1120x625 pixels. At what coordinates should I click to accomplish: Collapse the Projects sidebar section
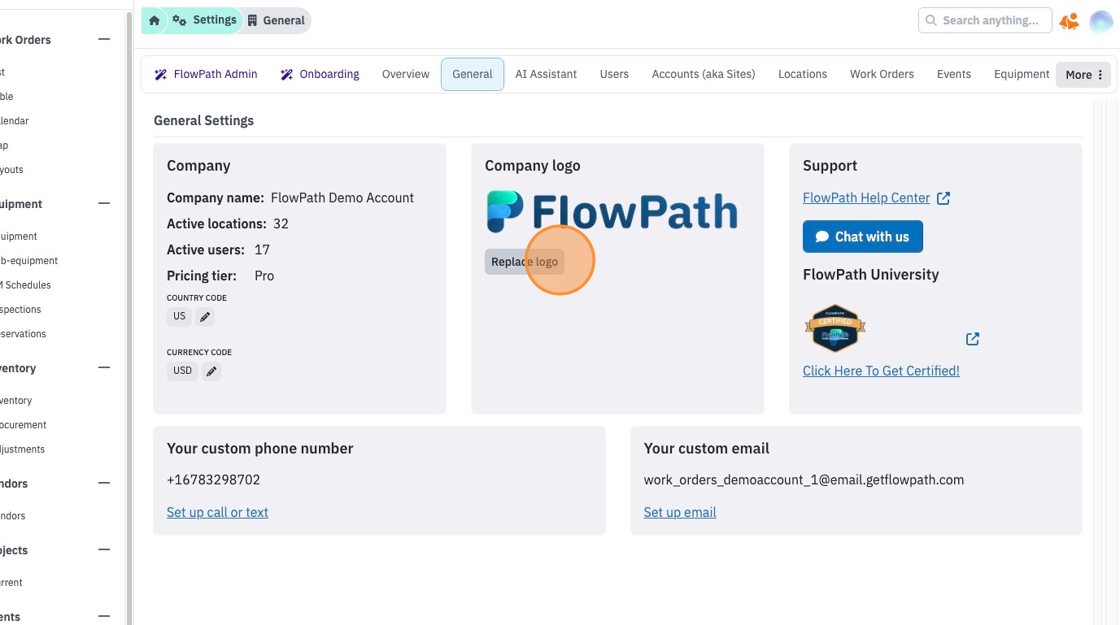(x=104, y=550)
